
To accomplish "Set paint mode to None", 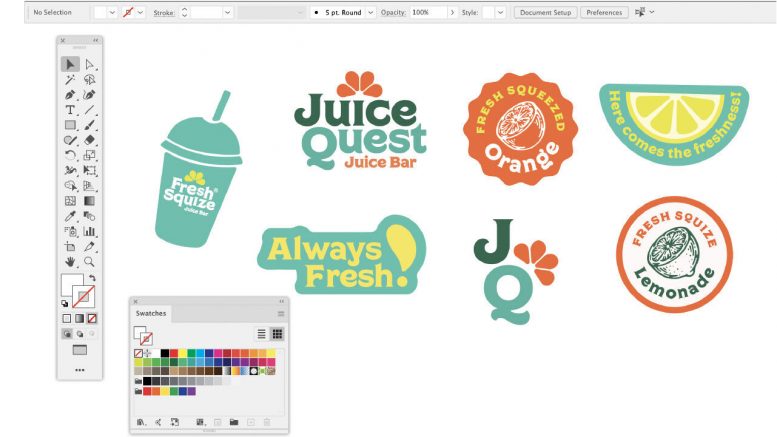I will [92, 319].
